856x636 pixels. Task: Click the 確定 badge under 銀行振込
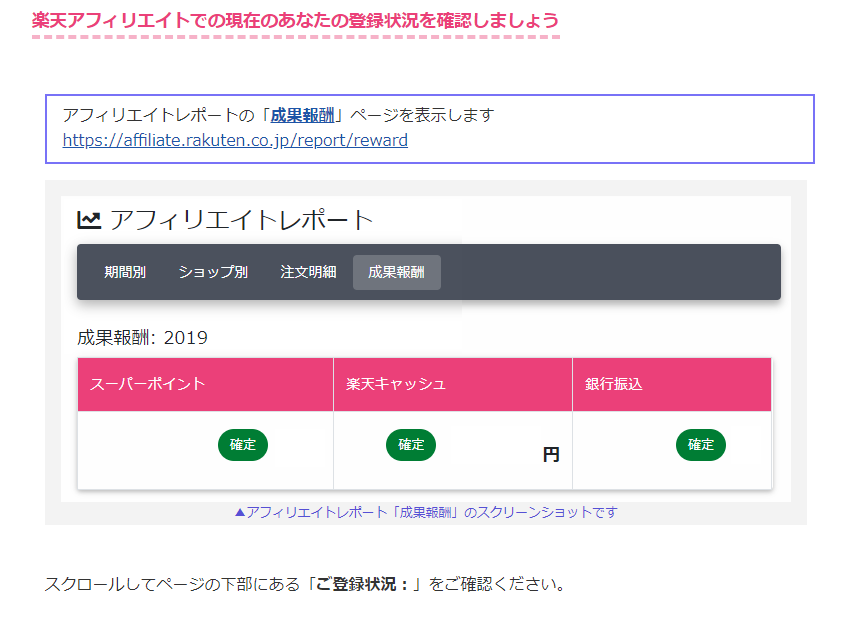pos(701,445)
